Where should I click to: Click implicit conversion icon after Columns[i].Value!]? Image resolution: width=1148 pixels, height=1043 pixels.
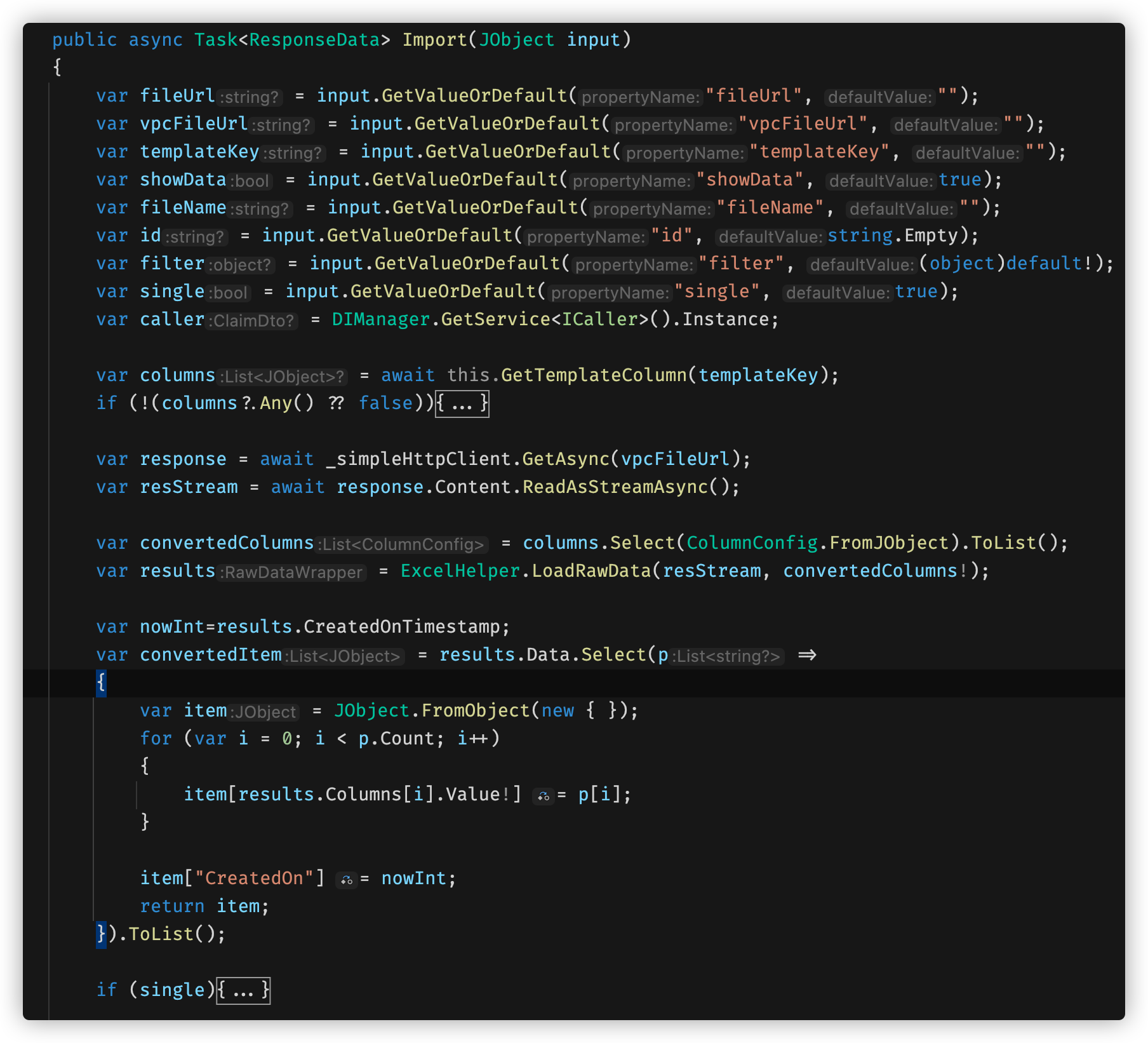[x=544, y=795]
